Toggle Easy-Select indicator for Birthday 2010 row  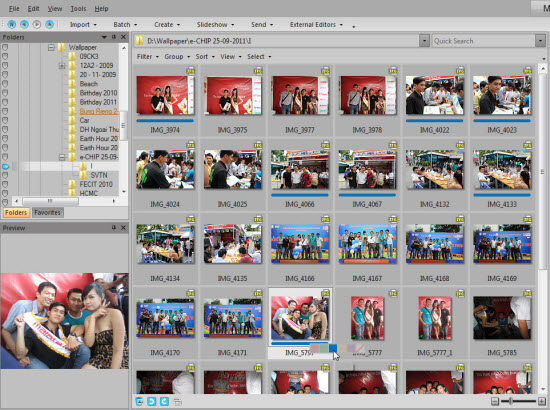[x=5, y=93]
